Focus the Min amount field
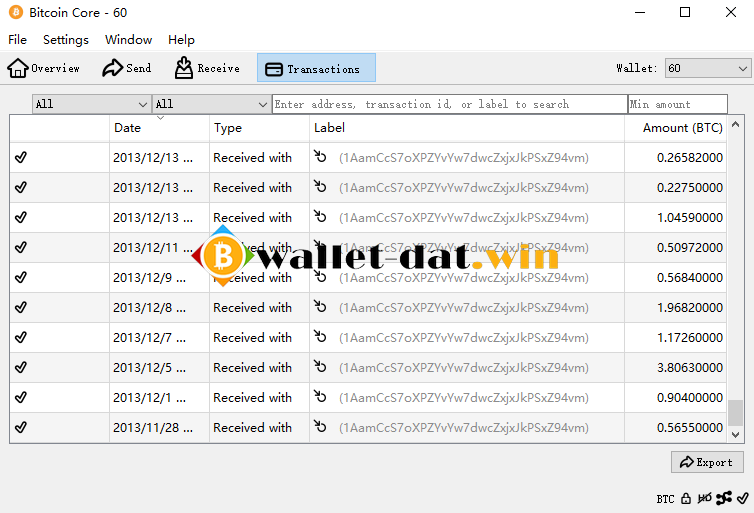Image resolution: width=754 pixels, height=513 pixels. point(678,104)
